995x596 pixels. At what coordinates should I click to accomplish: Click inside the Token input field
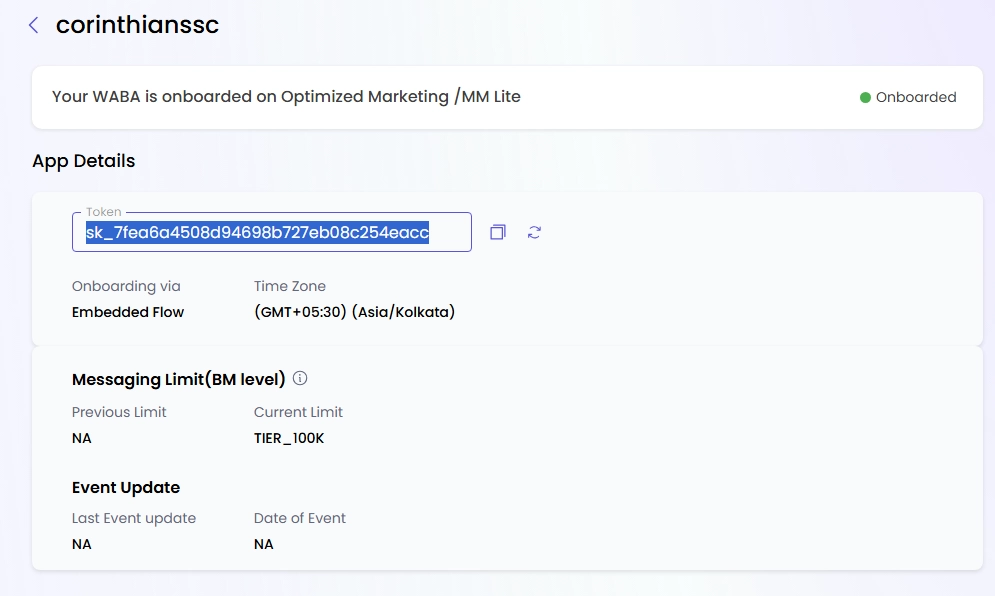270,232
